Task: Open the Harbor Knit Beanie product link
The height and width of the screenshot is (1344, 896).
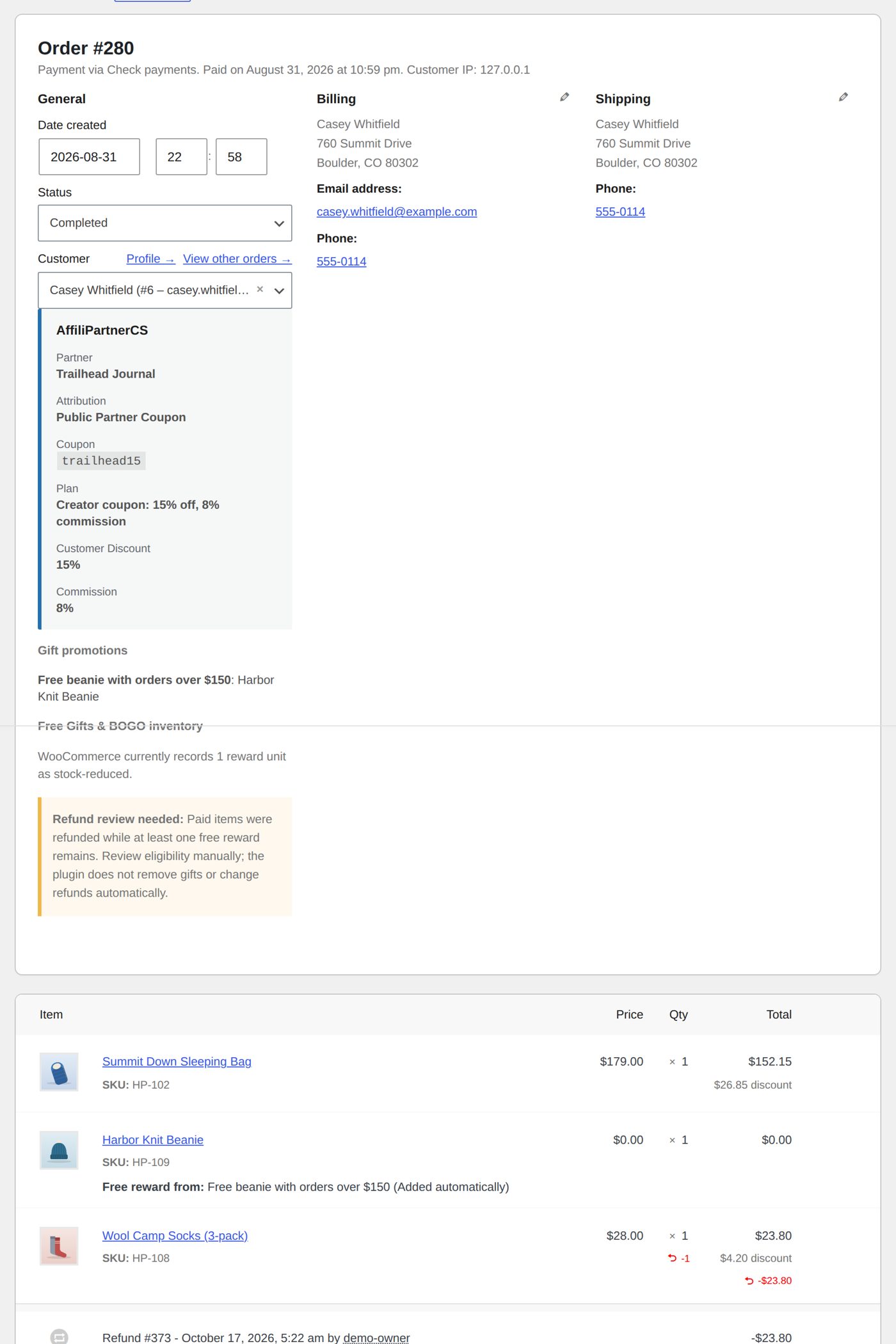Action: pyautogui.click(x=153, y=1140)
